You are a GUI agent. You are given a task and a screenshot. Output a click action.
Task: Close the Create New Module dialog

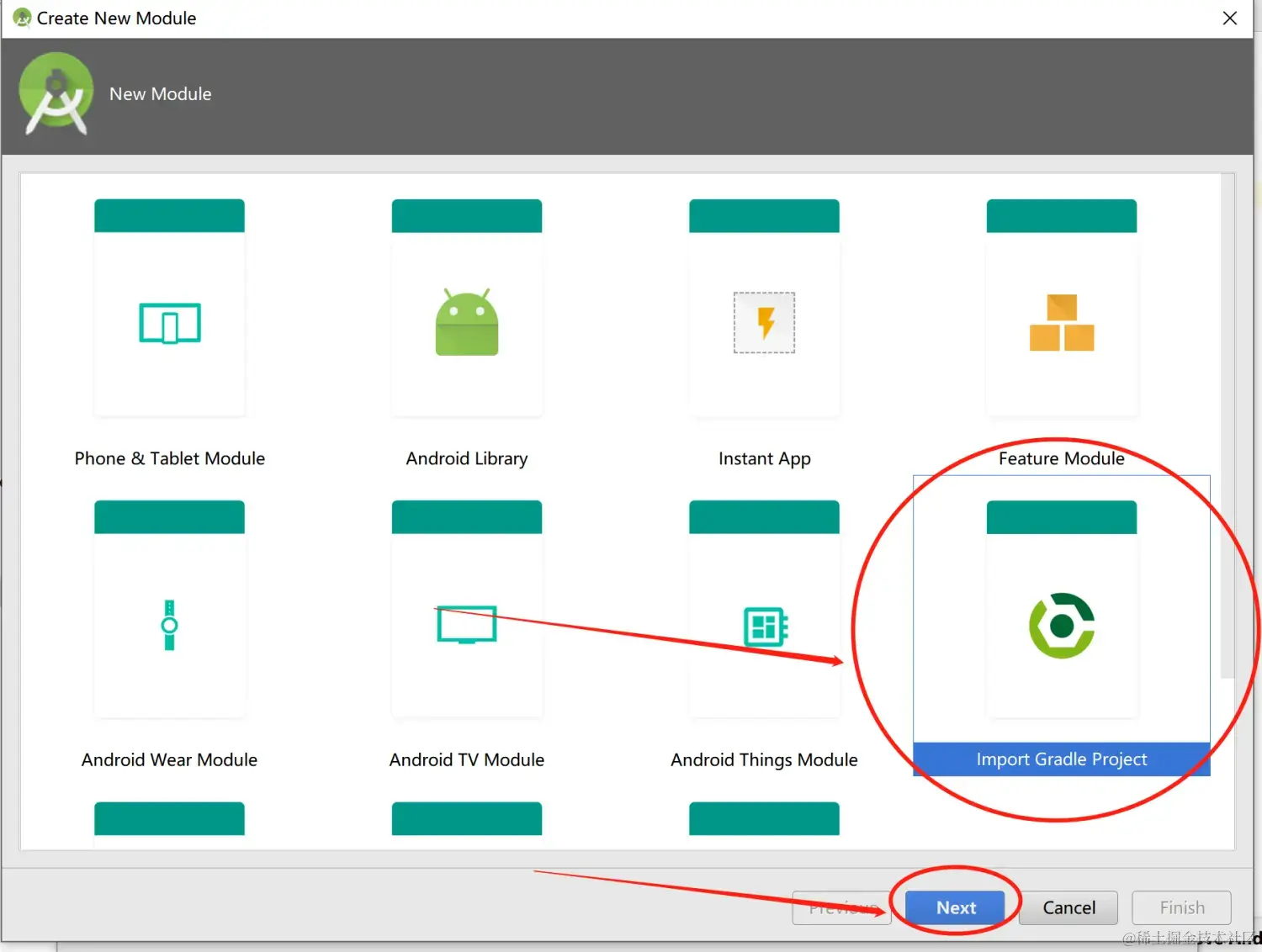[1230, 18]
